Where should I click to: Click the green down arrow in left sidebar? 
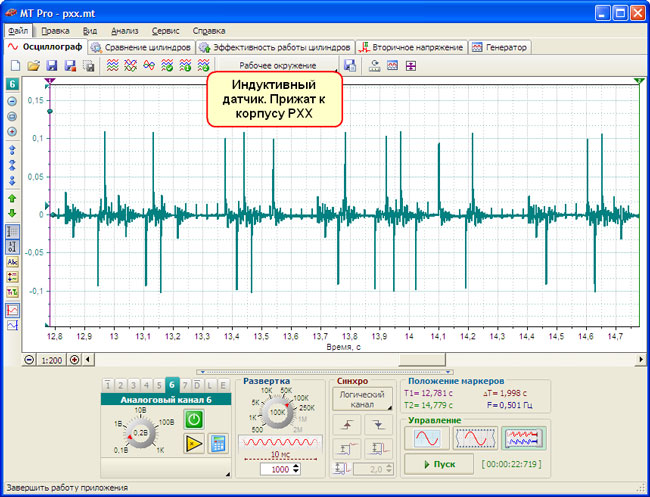[12, 212]
